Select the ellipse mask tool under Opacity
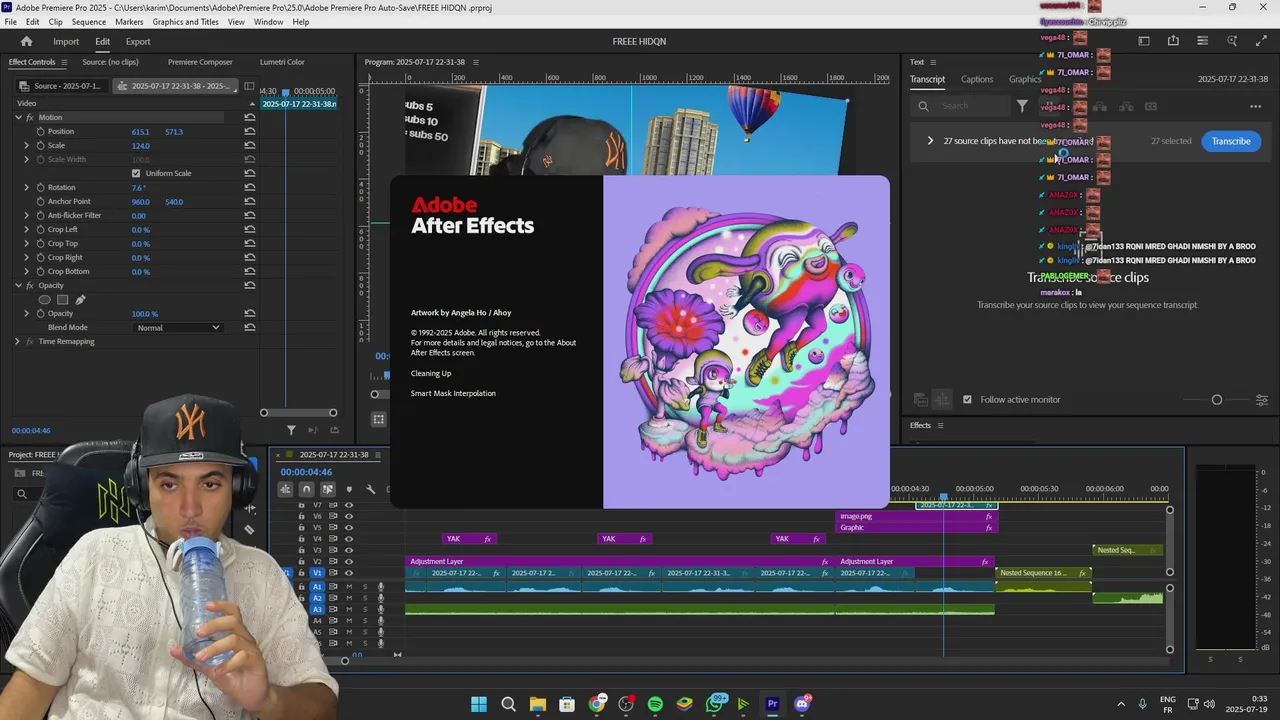Screen dimensions: 1280x720 click(44, 299)
